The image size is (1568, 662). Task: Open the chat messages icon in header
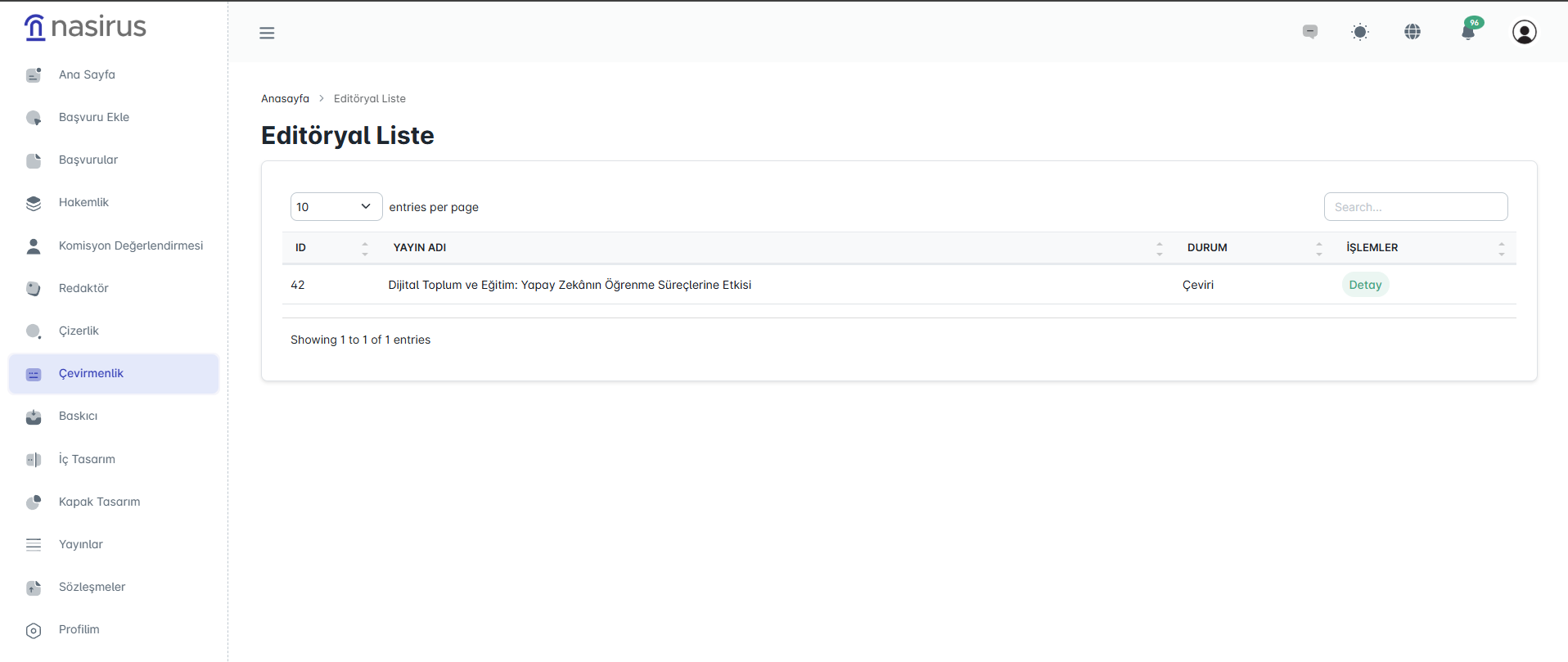point(1310,32)
